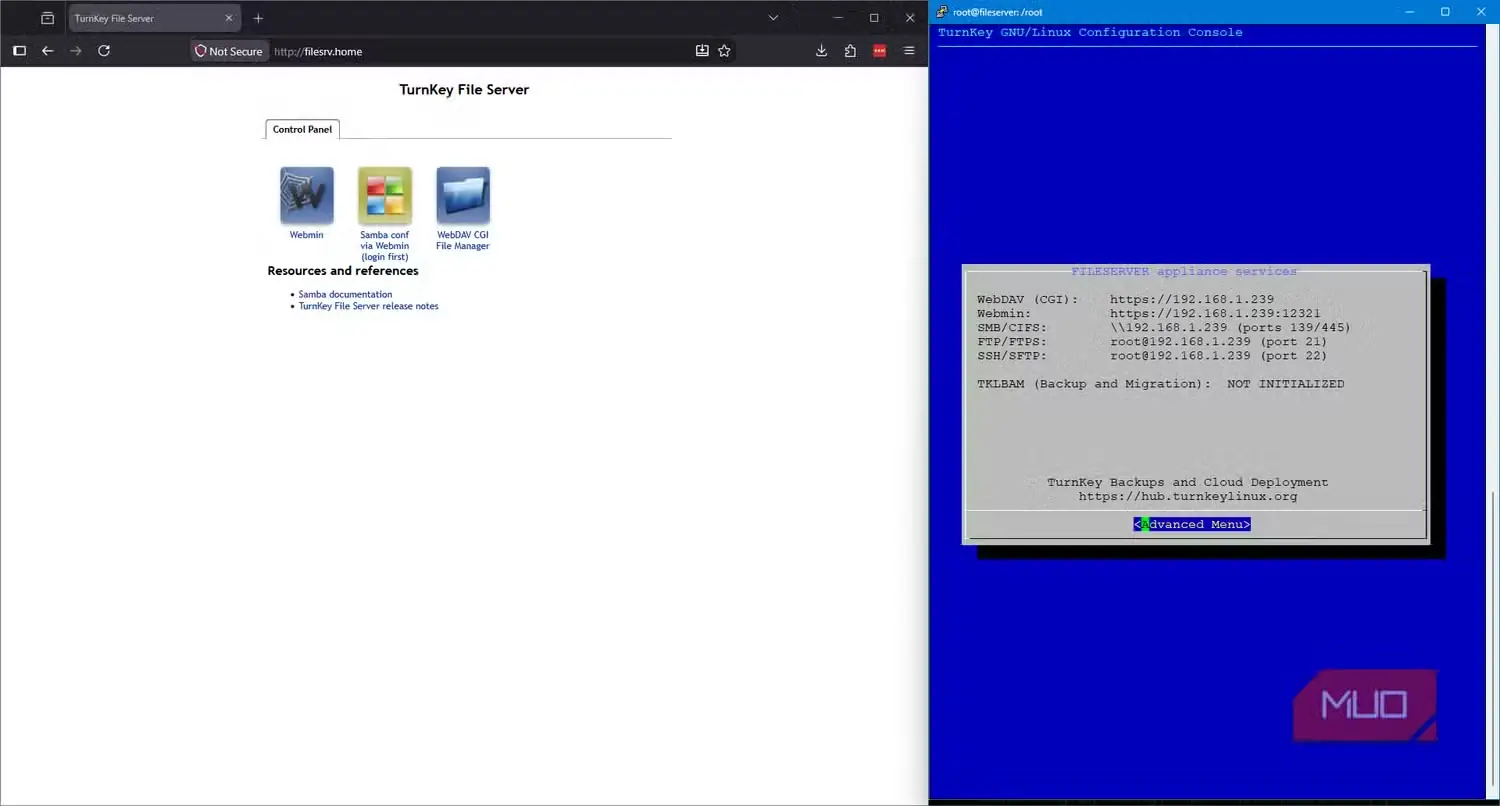Click the https://hub.turnkeylinux.org text

(x=1188, y=496)
